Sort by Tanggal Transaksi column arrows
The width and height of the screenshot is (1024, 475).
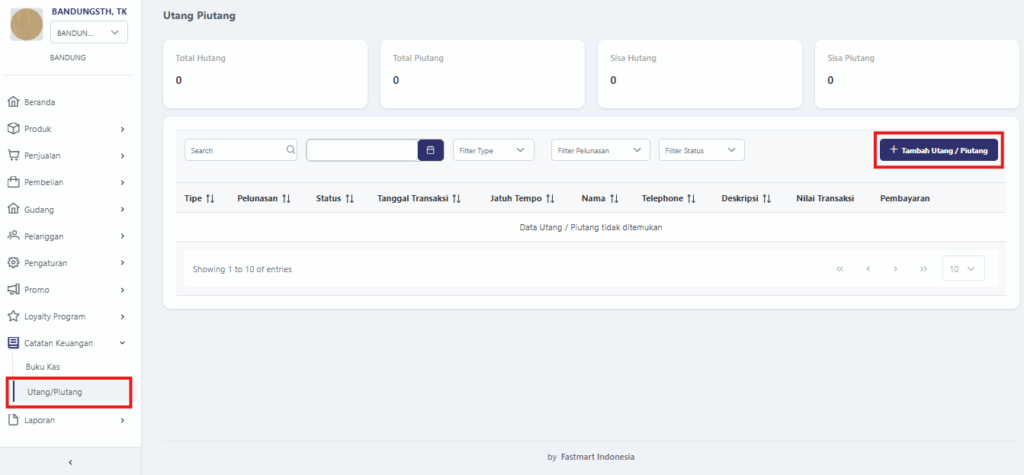[456, 199]
